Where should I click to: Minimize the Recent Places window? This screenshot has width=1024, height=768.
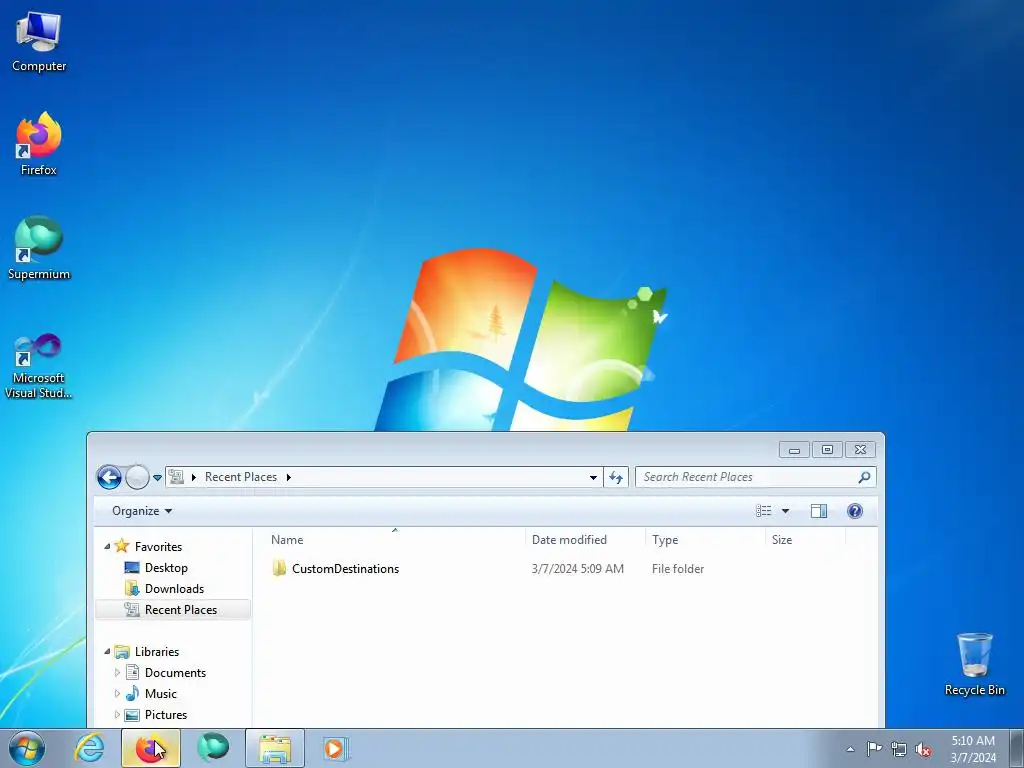[x=794, y=450]
